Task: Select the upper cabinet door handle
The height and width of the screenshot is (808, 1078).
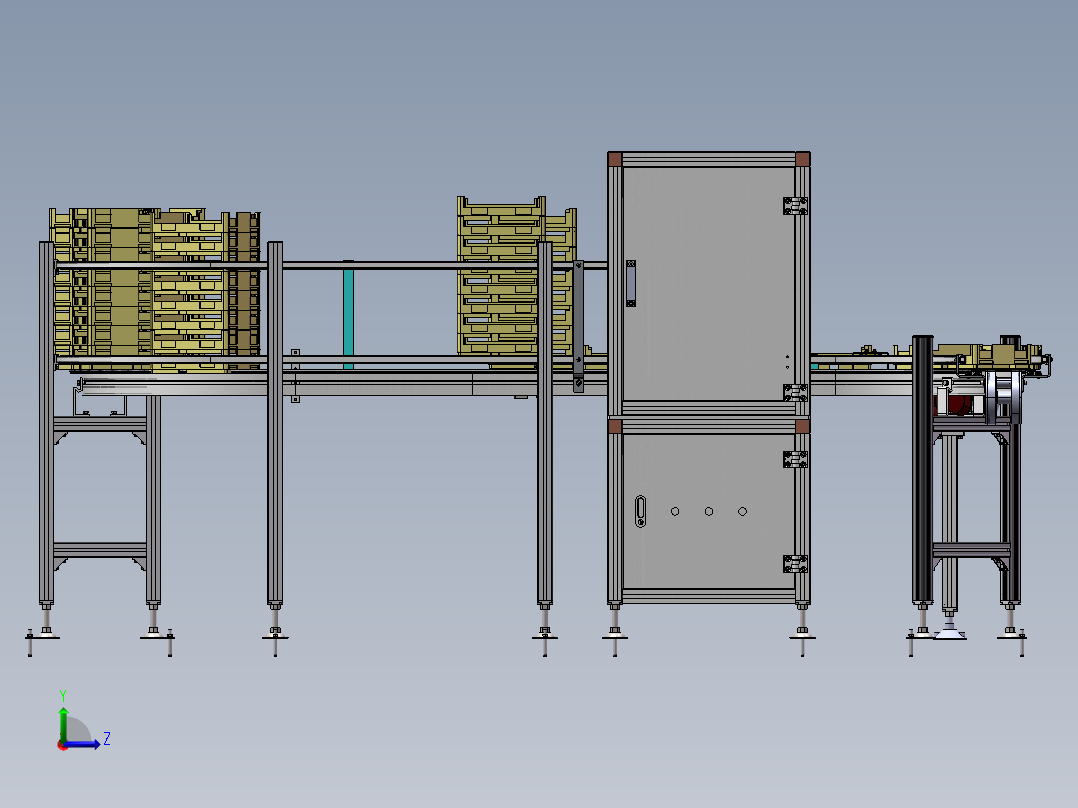Action: 630,283
